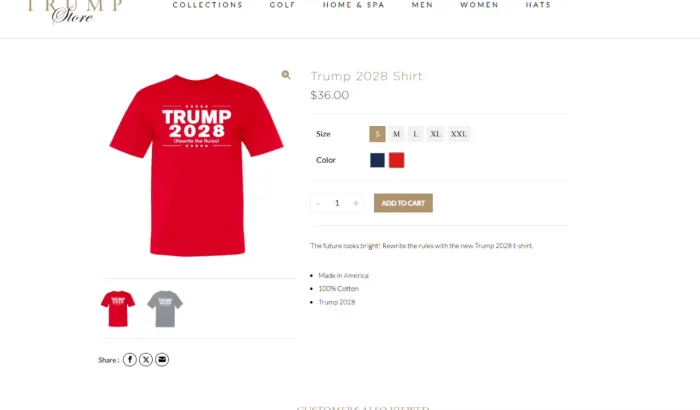Click the magnifier zoom icon on product image

286,75
